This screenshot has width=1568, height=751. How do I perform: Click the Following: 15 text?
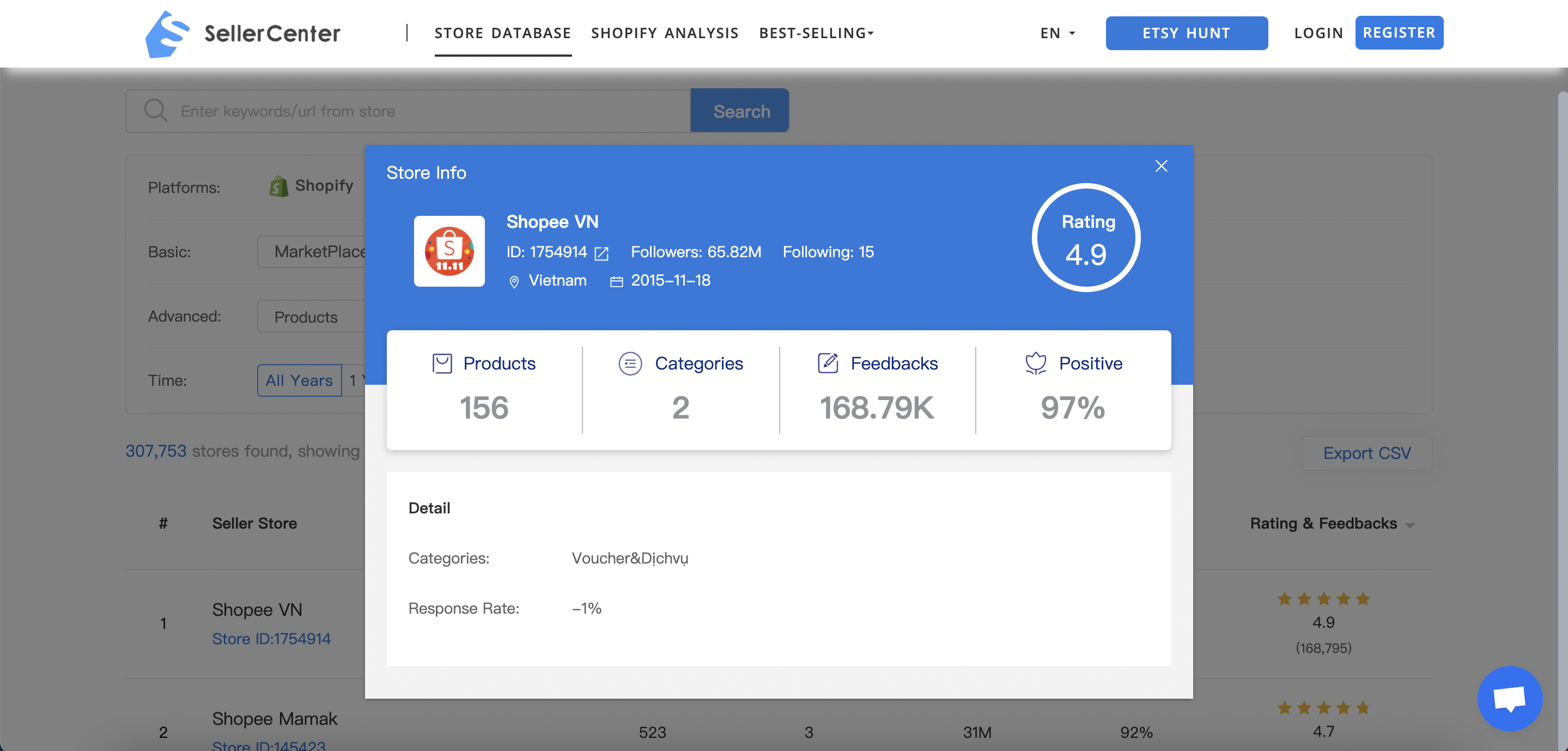pos(828,252)
